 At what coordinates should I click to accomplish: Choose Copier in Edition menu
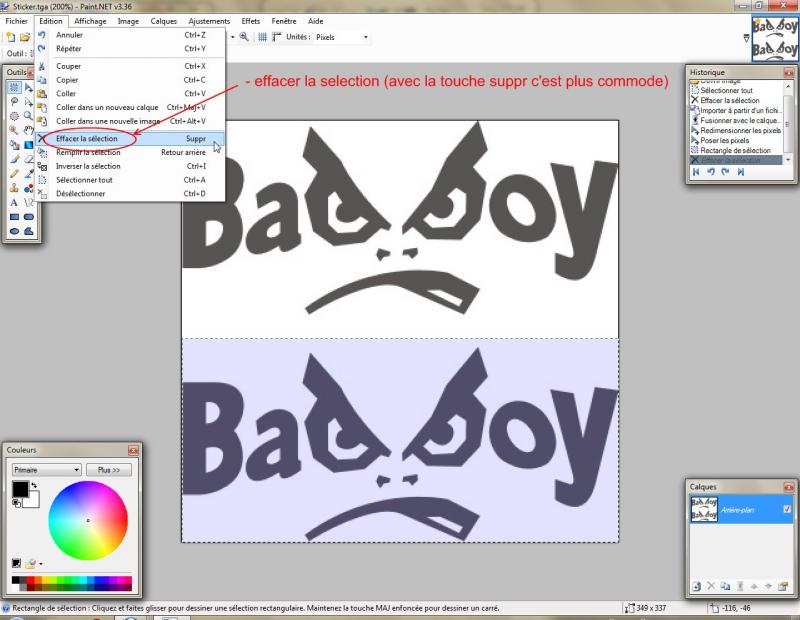tap(131, 80)
